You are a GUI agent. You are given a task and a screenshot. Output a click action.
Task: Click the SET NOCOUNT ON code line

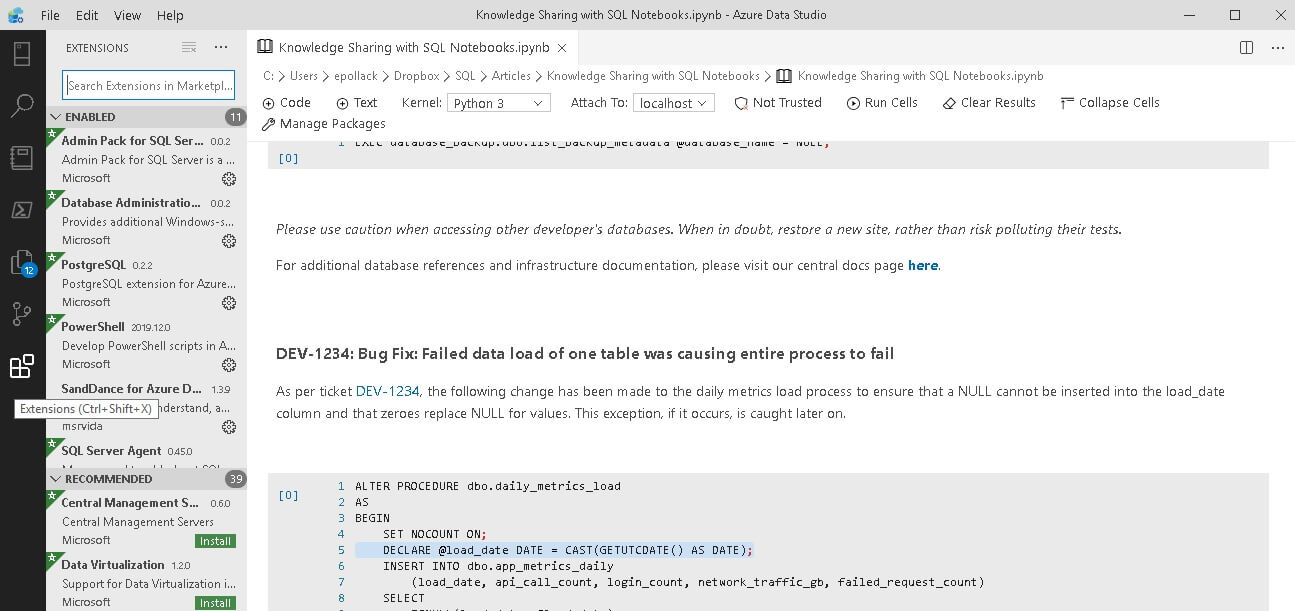(434, 534)
